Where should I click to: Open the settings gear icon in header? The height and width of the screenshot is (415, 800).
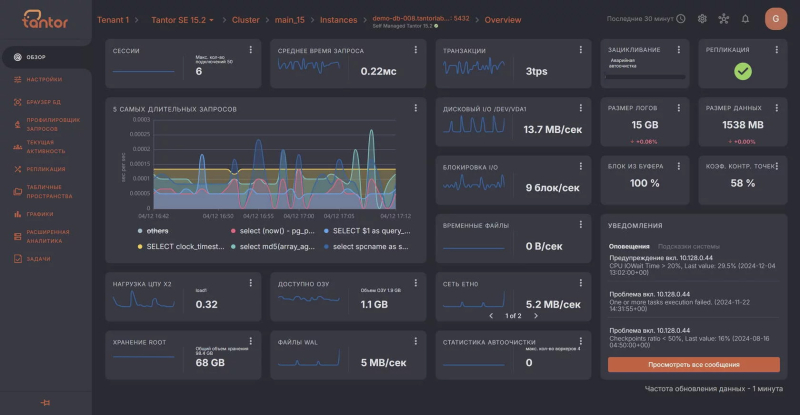[702, 18]
